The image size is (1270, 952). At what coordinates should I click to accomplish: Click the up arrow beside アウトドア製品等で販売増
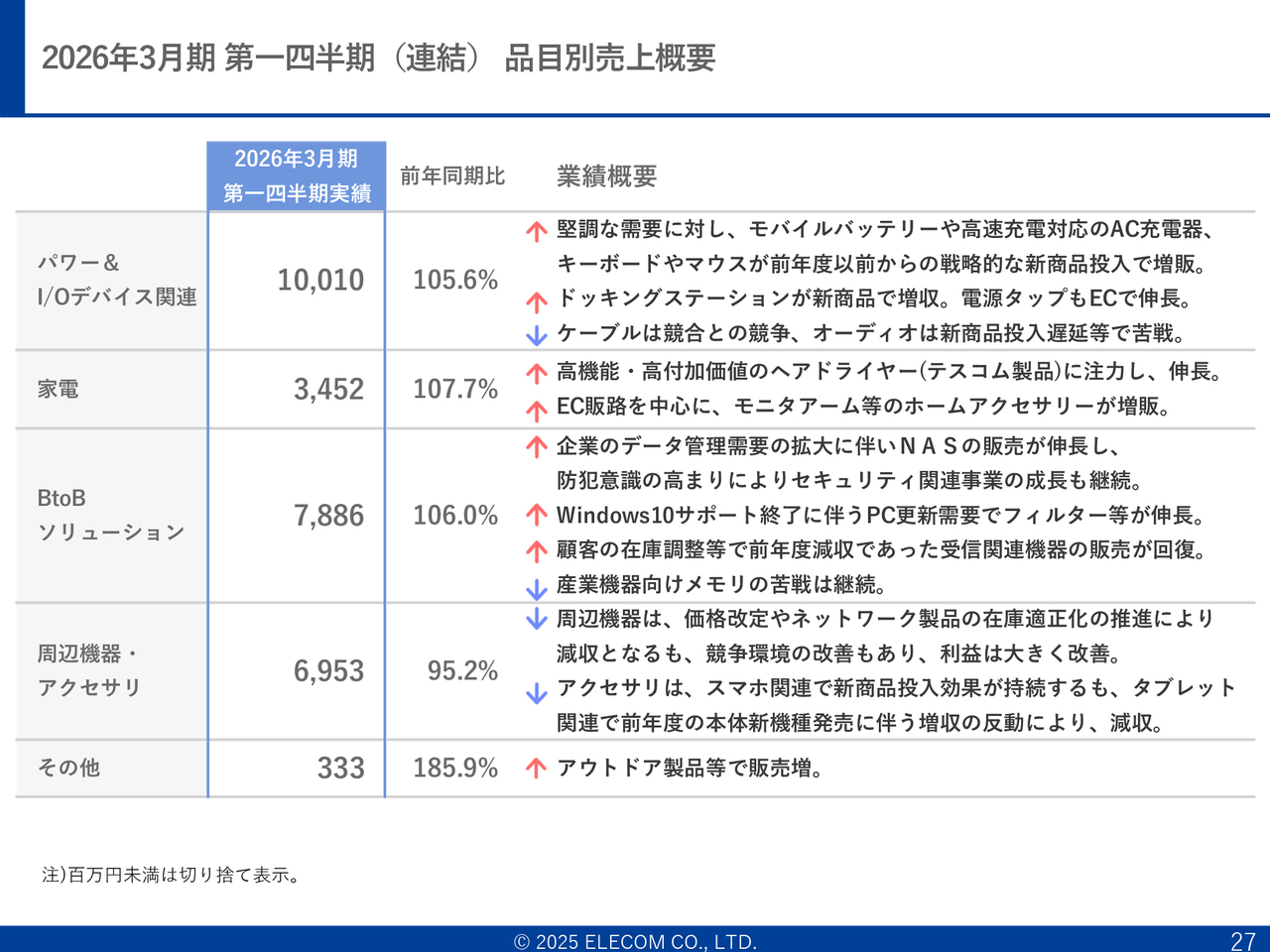537,768
